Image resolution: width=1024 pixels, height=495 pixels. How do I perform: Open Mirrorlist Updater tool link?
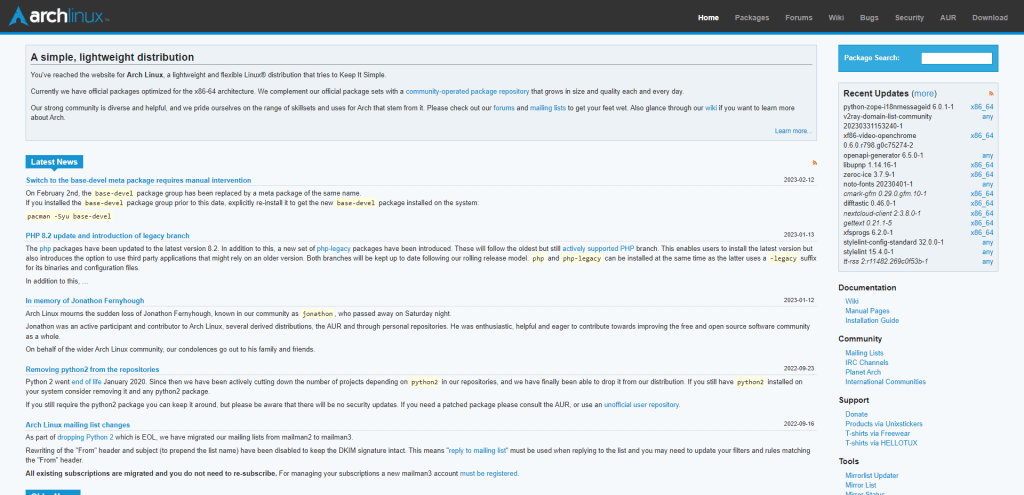pos(872,475)
